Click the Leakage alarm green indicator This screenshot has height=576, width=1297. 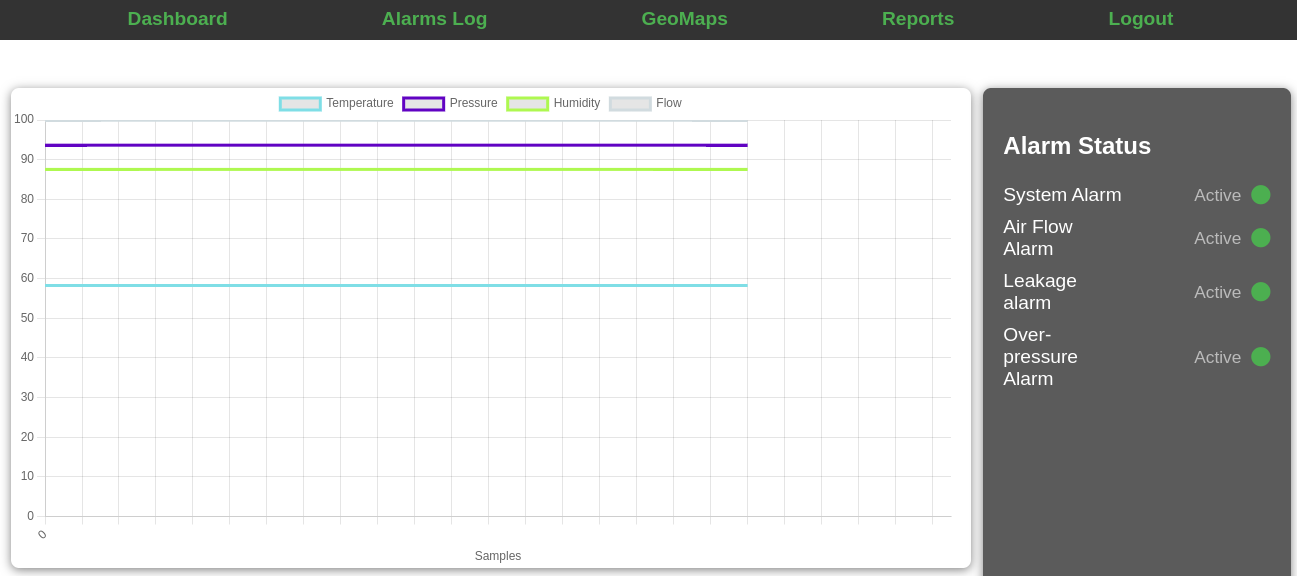[1261, 292]
